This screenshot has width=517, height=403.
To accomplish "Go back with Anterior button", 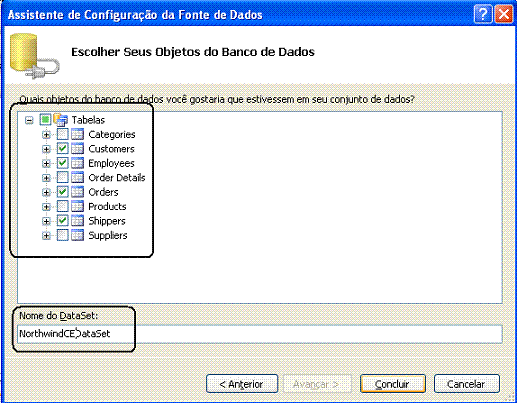I will coord(242,384).
